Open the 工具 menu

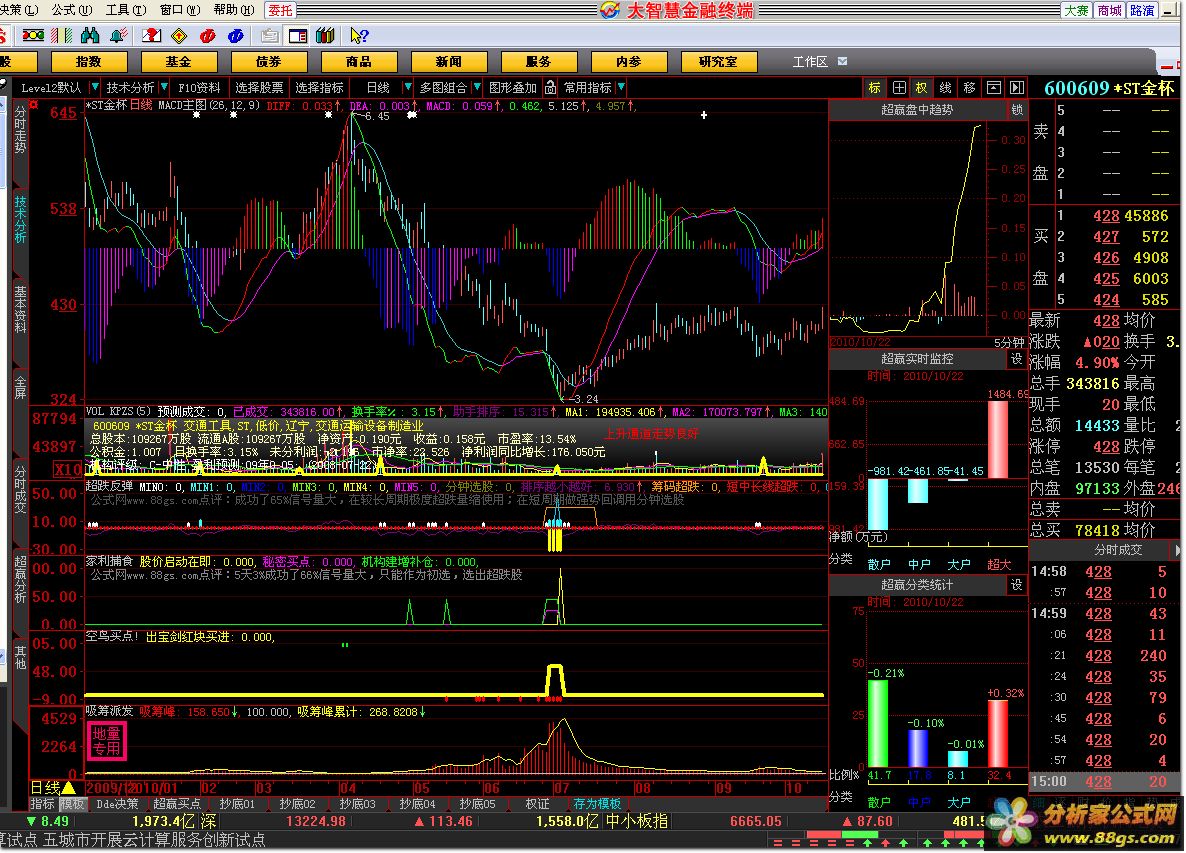coord(126,10)
